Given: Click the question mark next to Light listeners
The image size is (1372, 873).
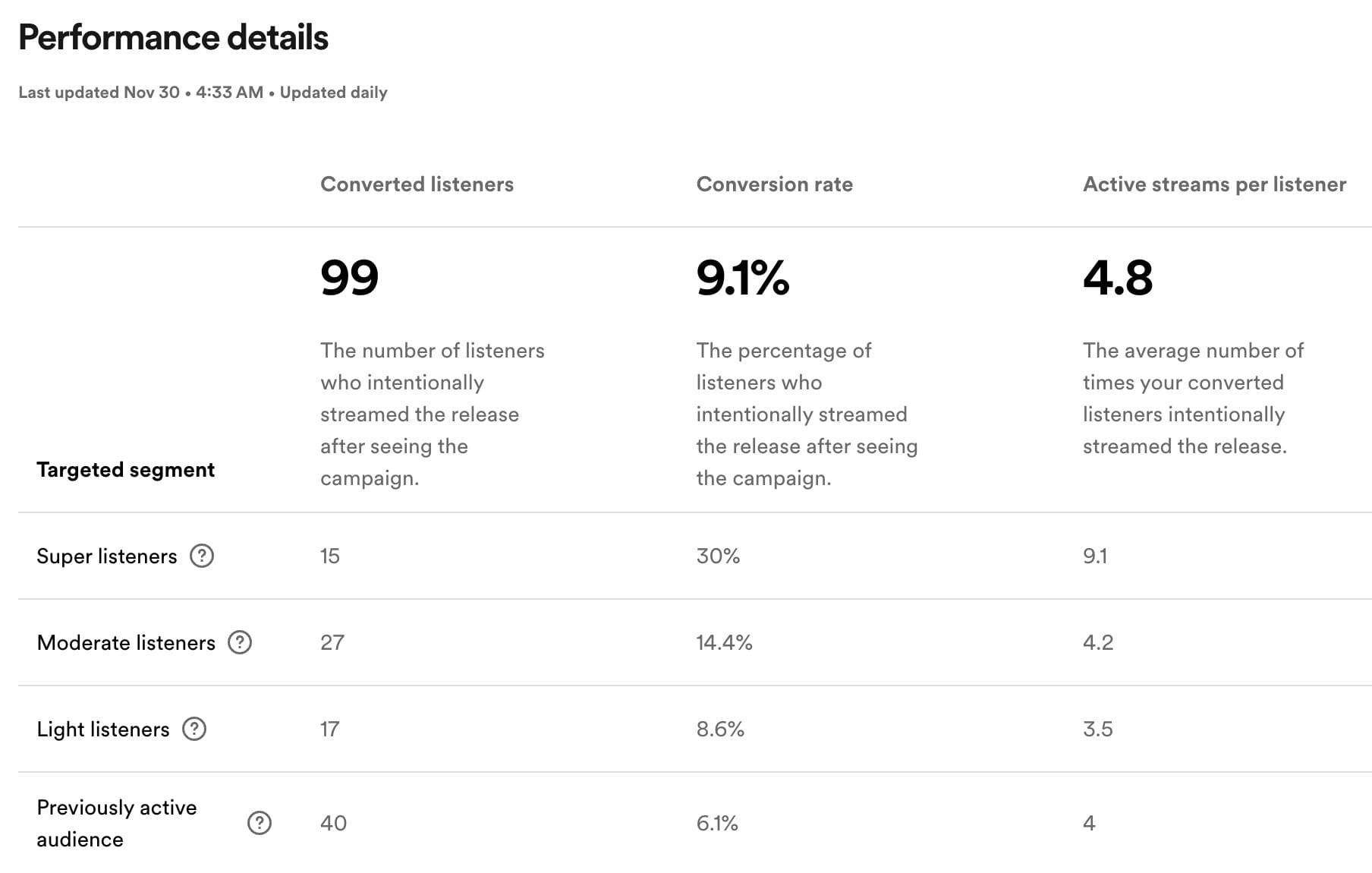Looking at the screenshot, I should (x=194, y=729).
